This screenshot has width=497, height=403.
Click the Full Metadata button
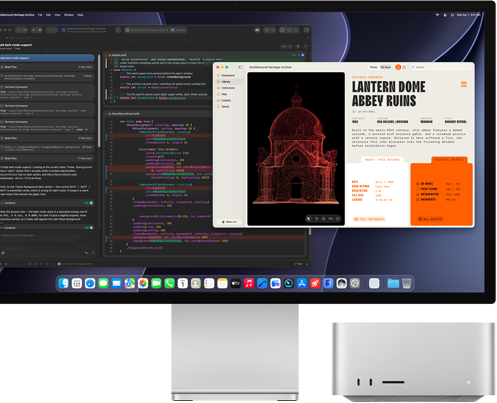click(369, 219)
